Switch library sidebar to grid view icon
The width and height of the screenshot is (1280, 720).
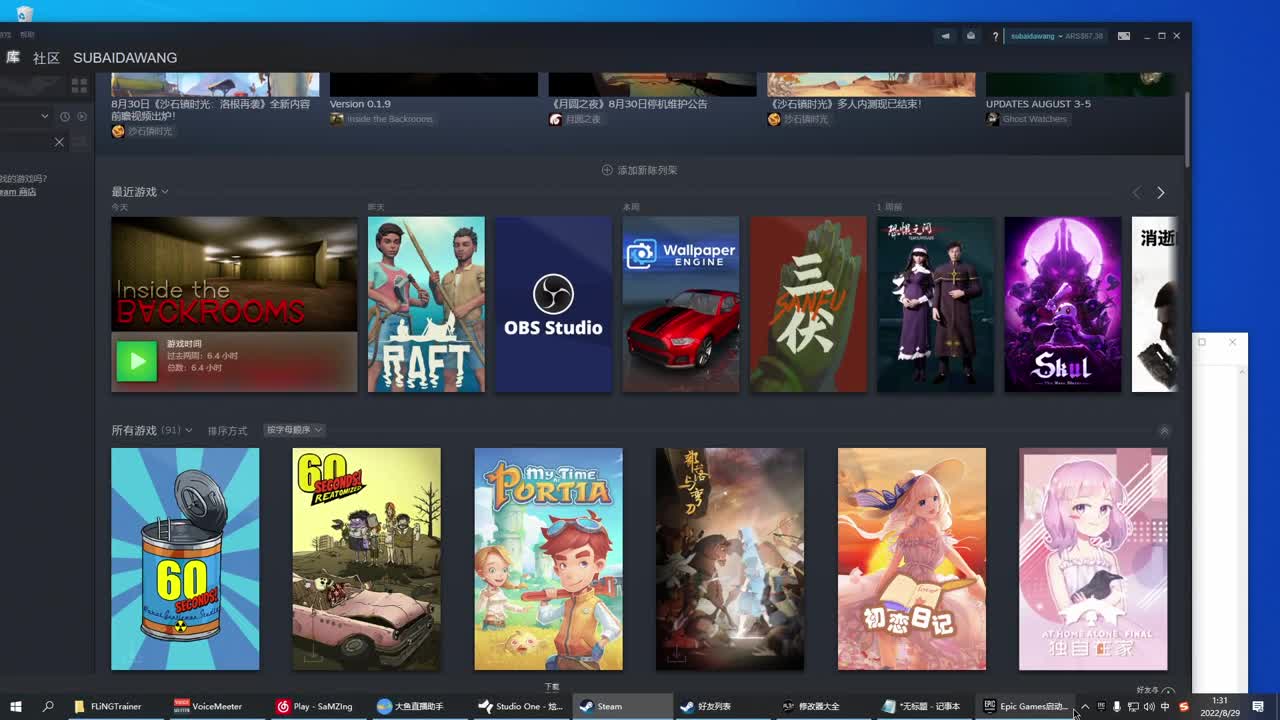pos(79,86)
